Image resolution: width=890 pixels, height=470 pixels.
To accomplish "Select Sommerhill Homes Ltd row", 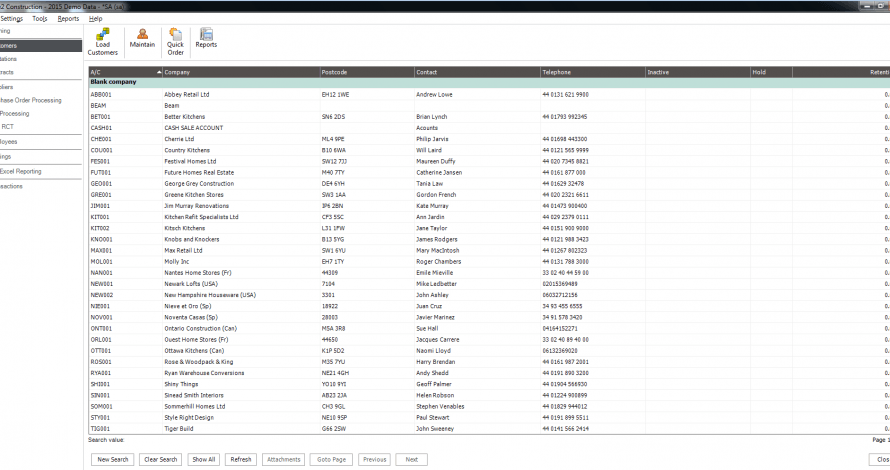I will coord(489,406).
